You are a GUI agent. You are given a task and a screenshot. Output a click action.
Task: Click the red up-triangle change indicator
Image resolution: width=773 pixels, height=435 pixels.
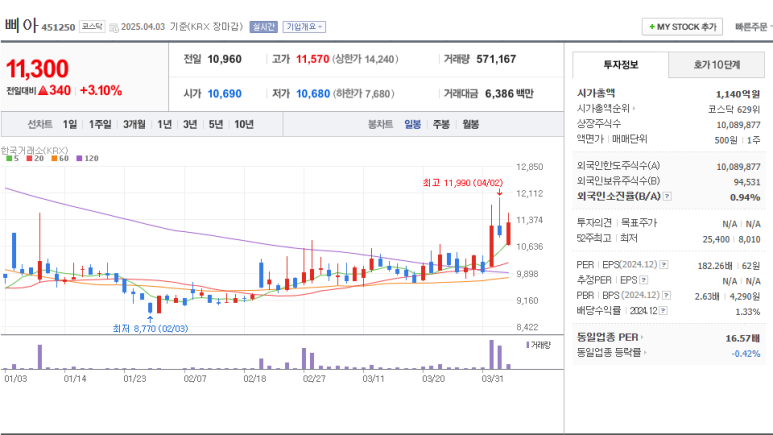point(43,91)
